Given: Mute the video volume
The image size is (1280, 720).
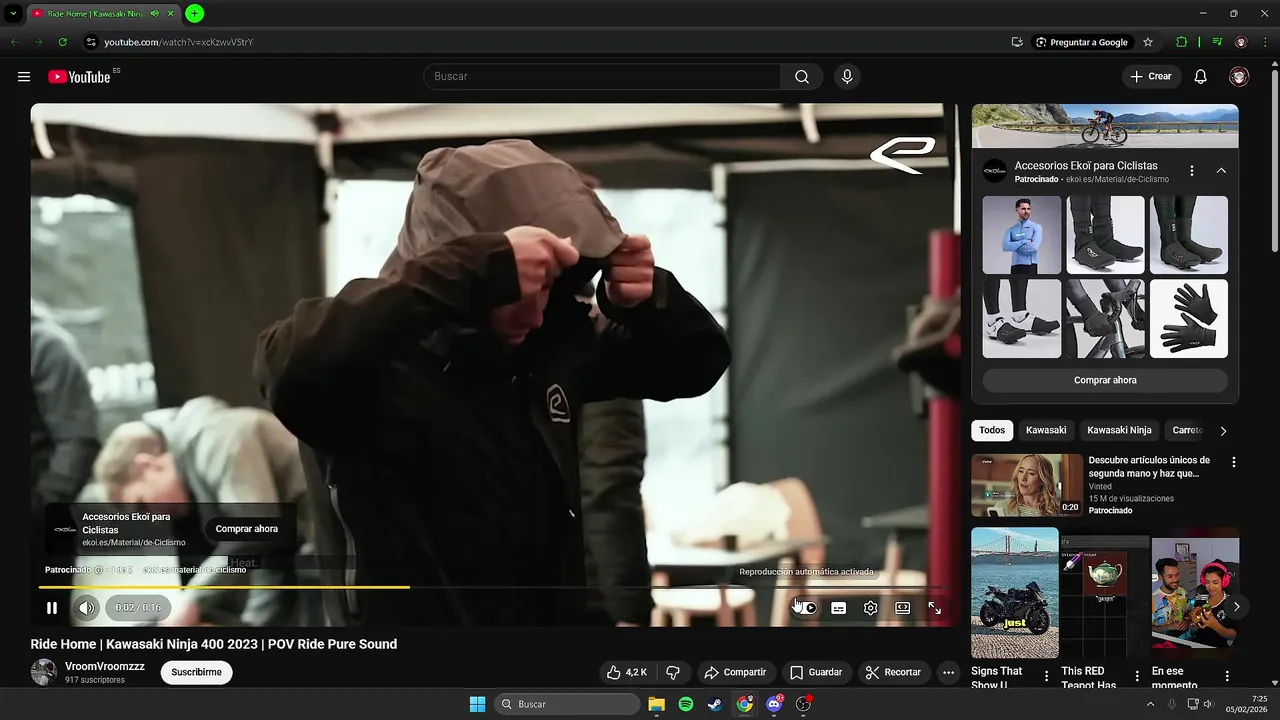Looking at the screenshot, I should point(87,608).
